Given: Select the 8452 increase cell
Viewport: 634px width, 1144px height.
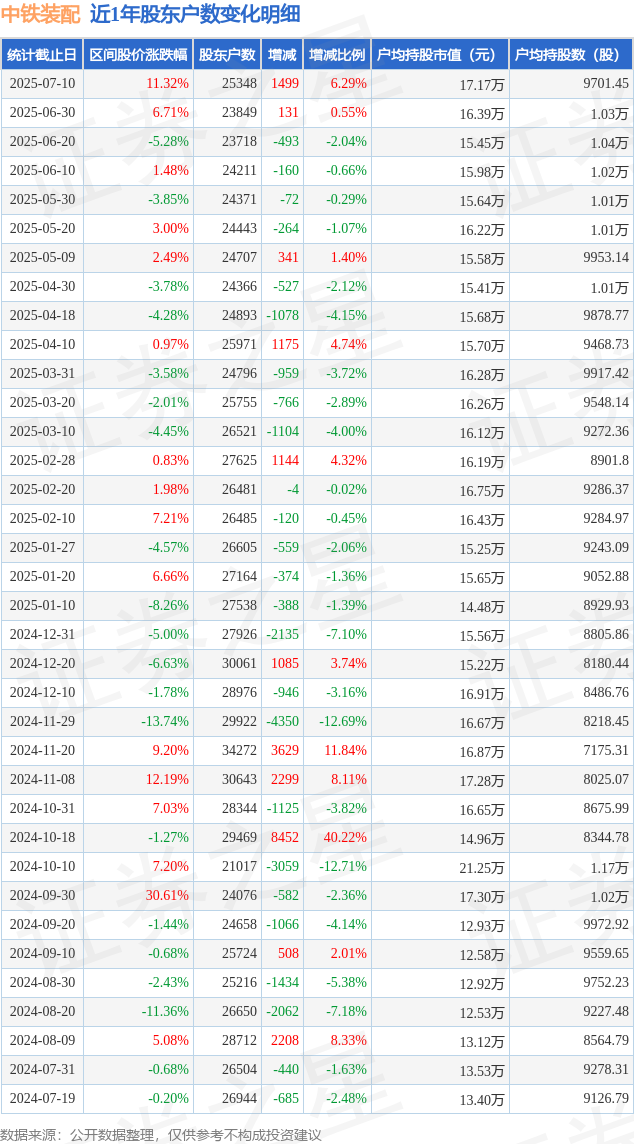Looking at the screenshot, I should pyautogui.click(x=285, y=837).
